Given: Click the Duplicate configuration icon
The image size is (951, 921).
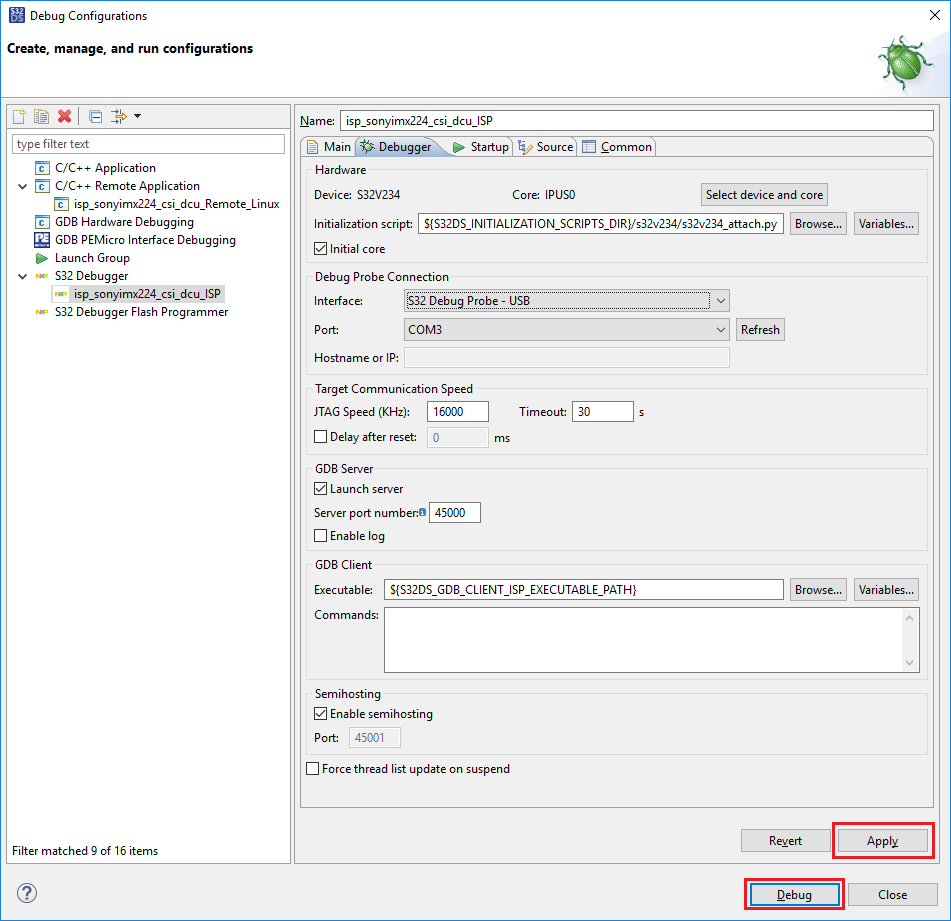Looking at the screenshot, I should click(41, 116).
